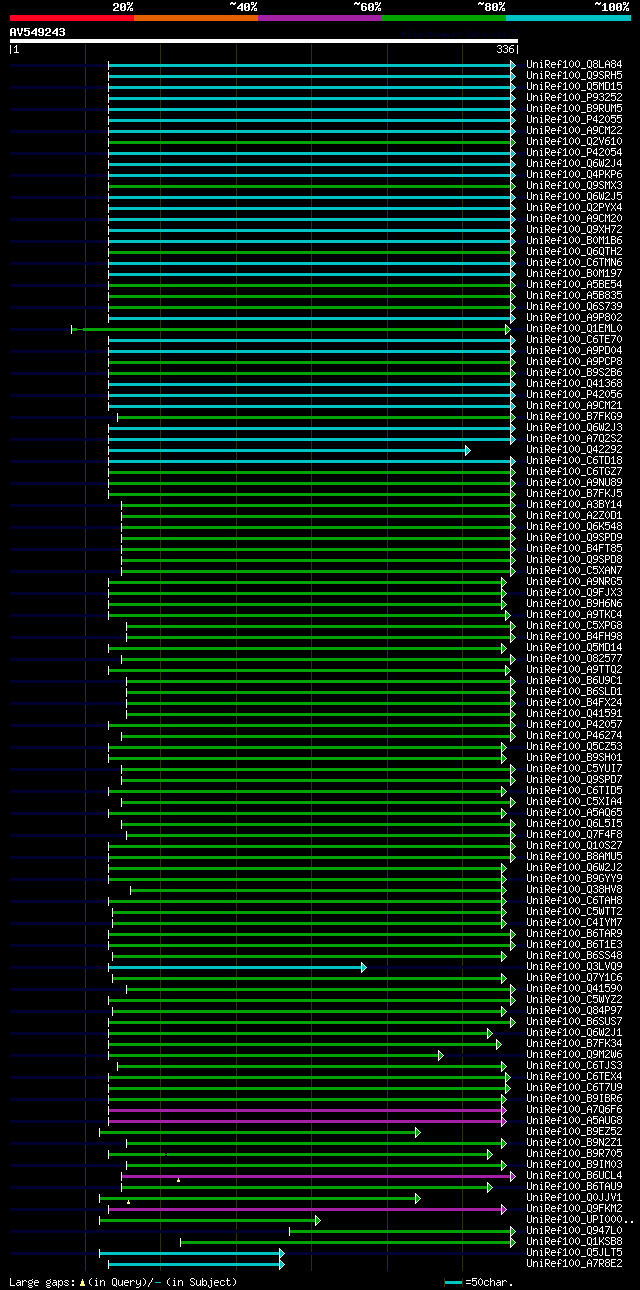640x1290 pixels.
Task: Select the hit label UniRef100_Q3LVQ9
Action: 574,967
